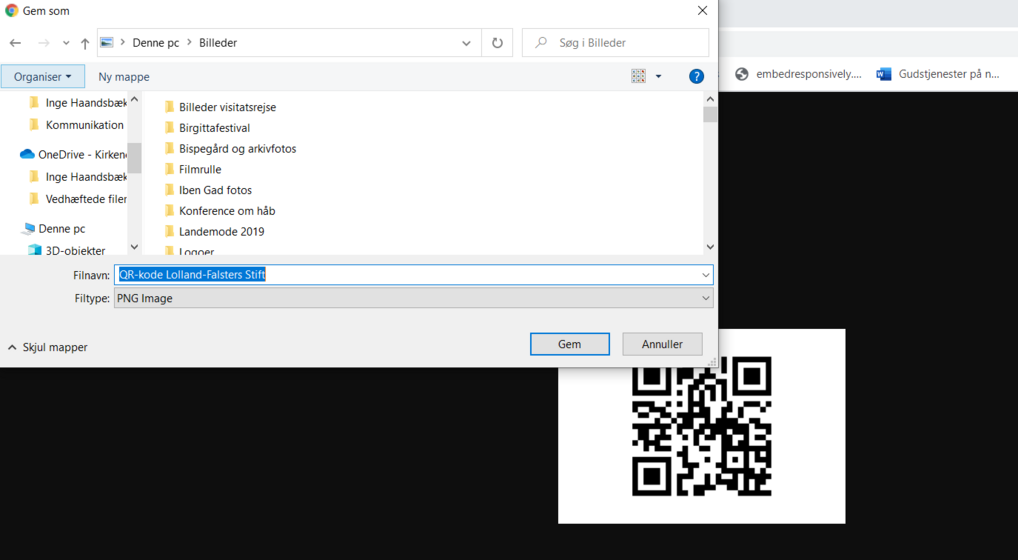
Task: Cancel the dialog with Annuller
Action: 662,344
